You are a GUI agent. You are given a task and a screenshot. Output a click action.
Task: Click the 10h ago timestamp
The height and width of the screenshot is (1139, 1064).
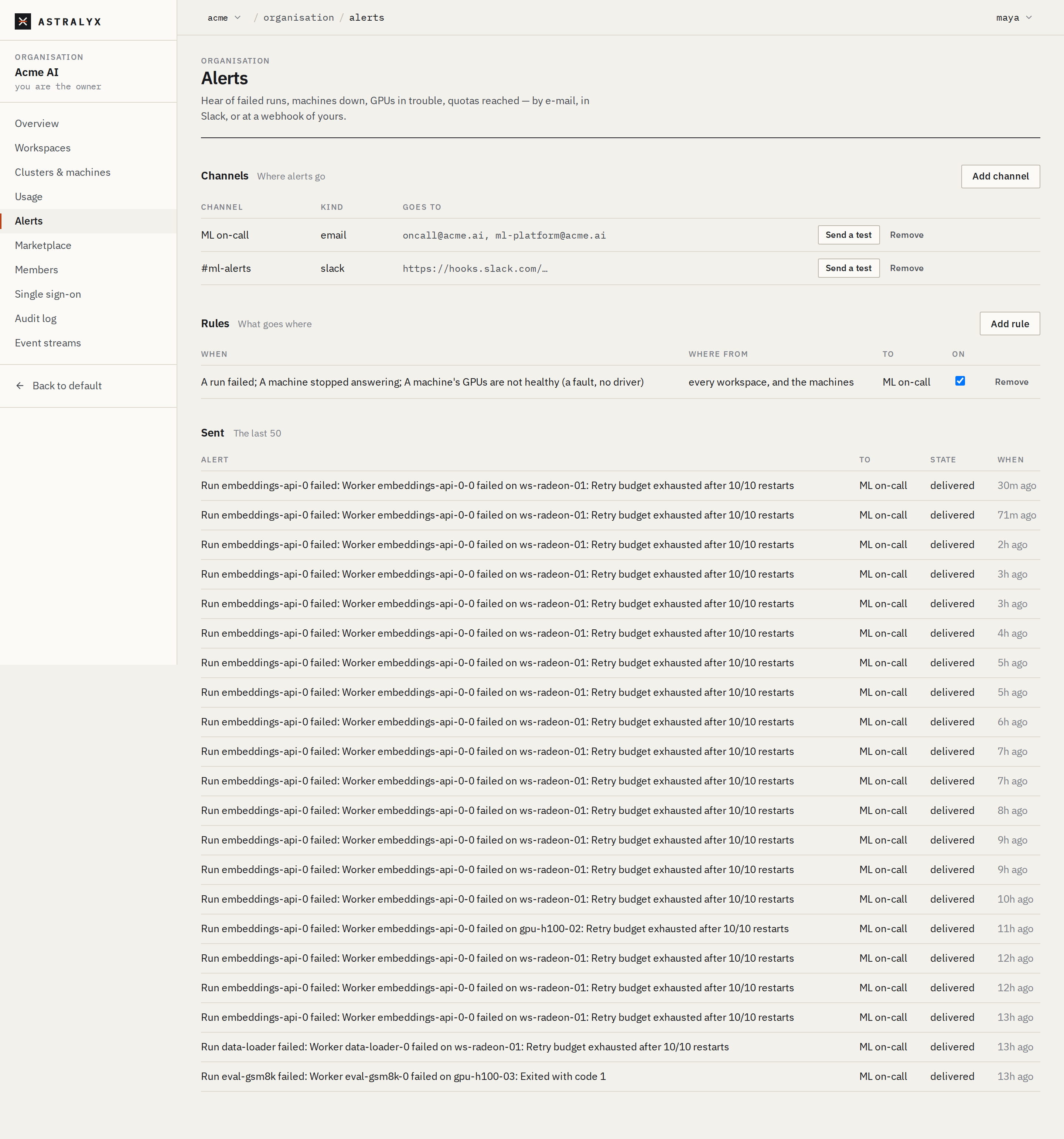[x=1015, y=900]
